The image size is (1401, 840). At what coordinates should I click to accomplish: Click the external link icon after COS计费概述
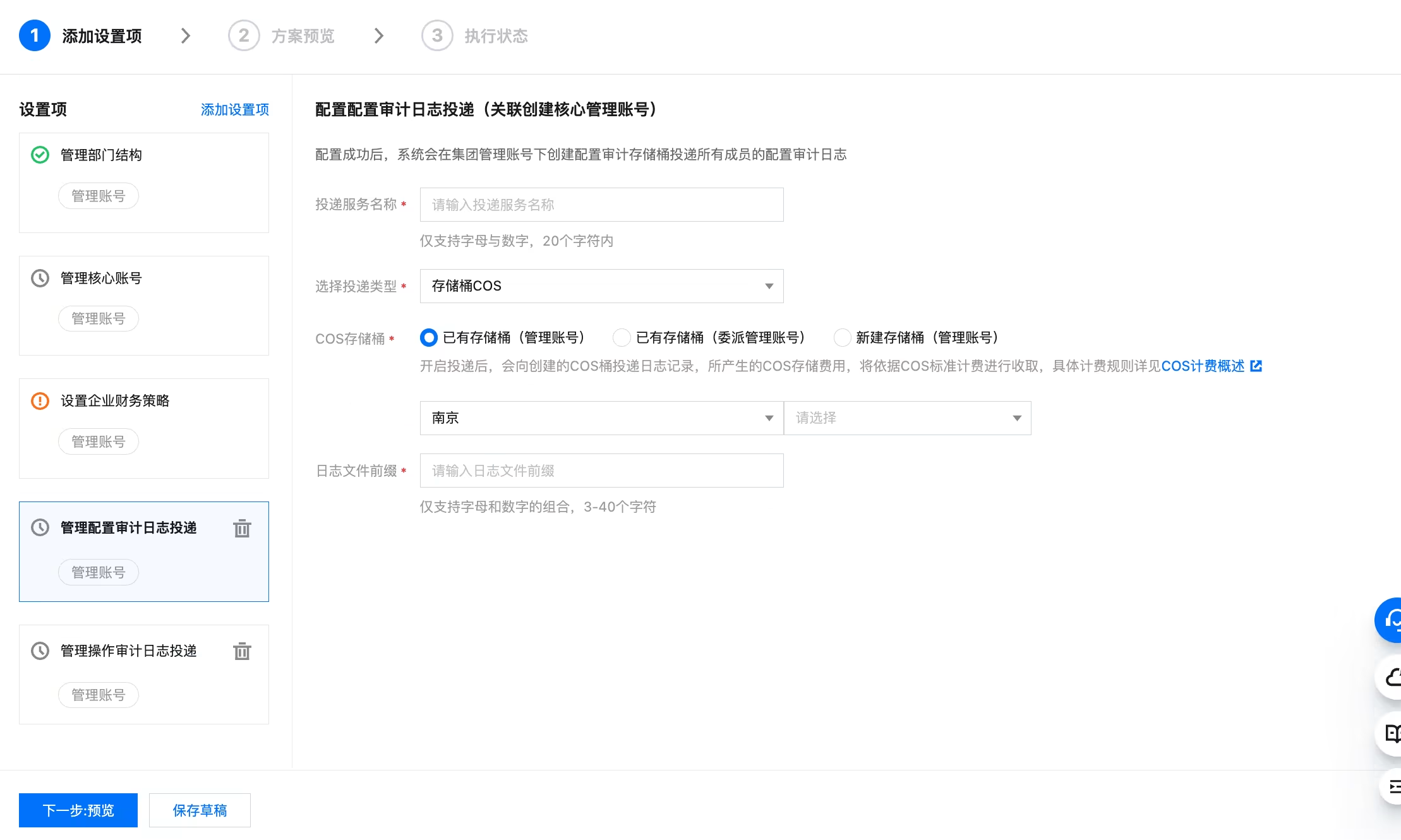[x=1256, y=366]
